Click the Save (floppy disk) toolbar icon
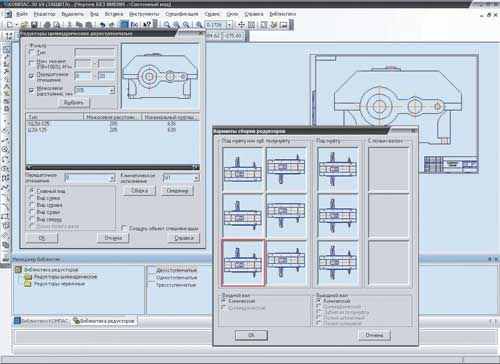Viewport: 500px width, 364px height. pyautogui.click(x=34, y=25)
